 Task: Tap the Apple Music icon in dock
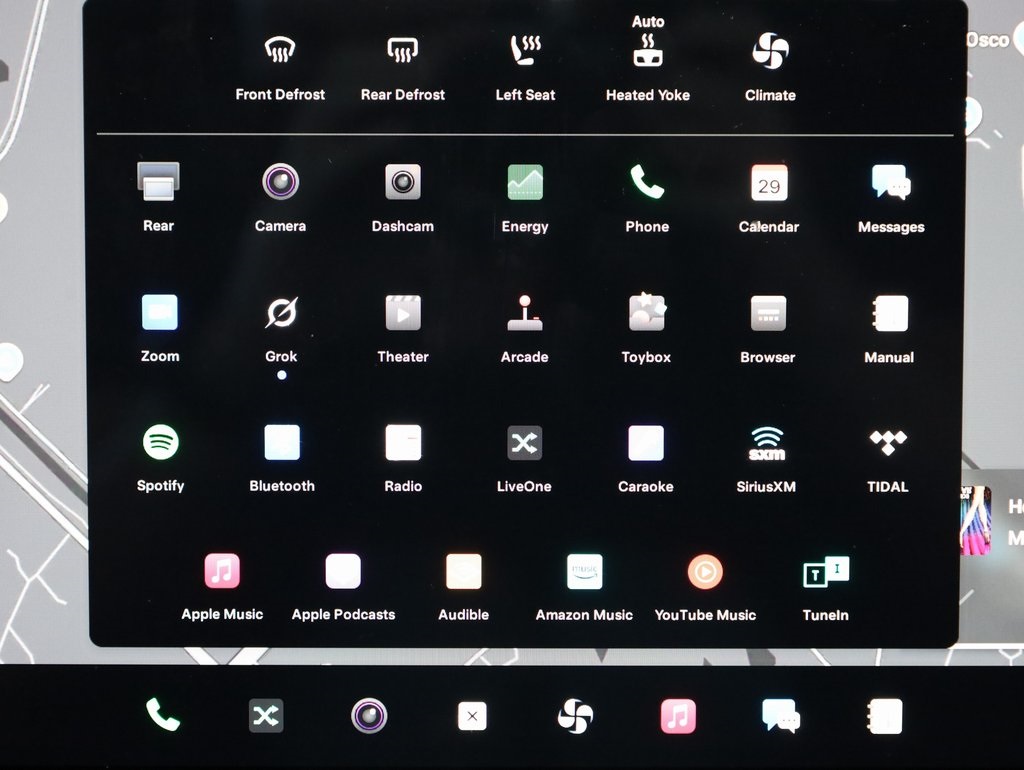679,716
